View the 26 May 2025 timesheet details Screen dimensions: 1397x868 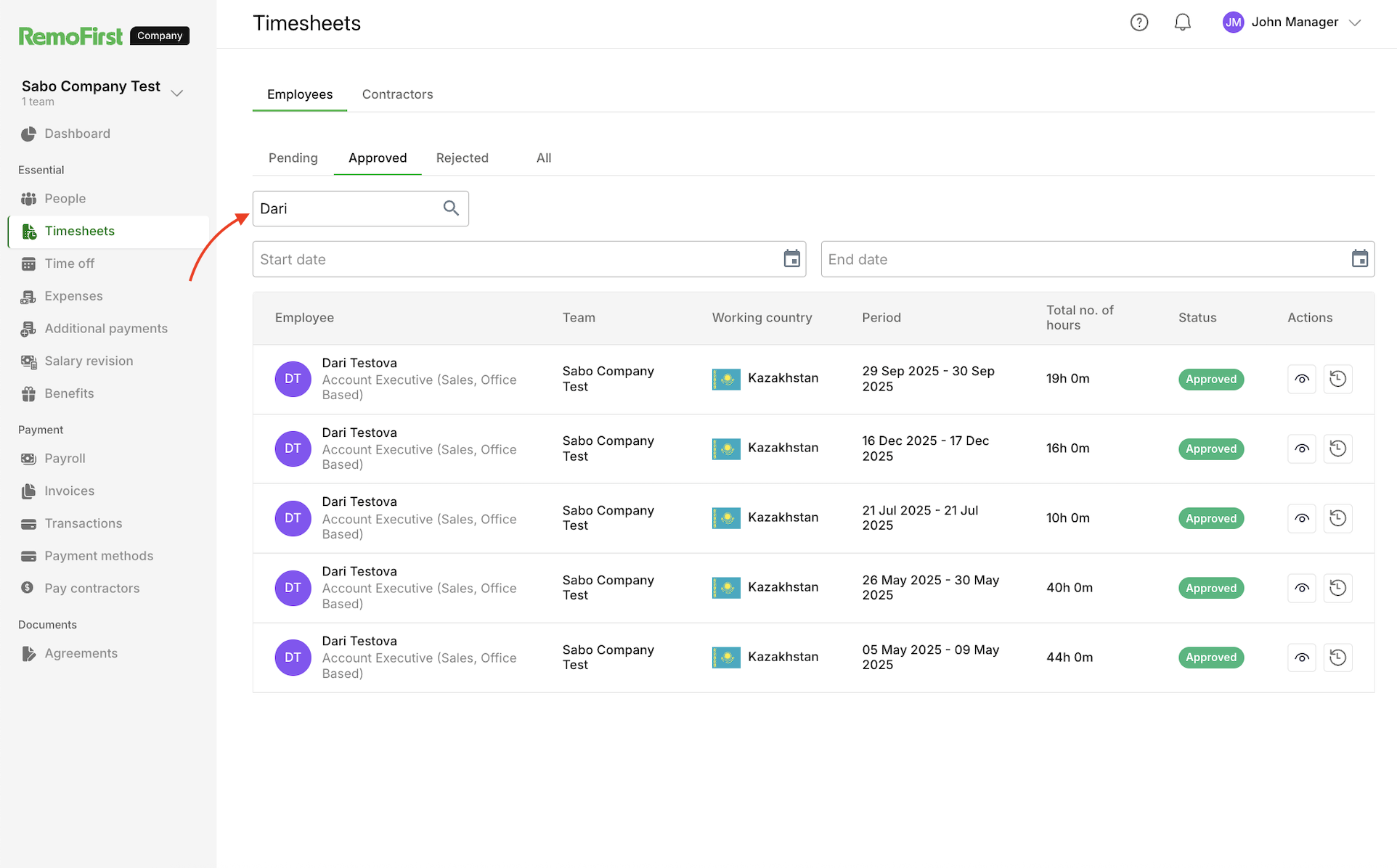click(1302, 588)
